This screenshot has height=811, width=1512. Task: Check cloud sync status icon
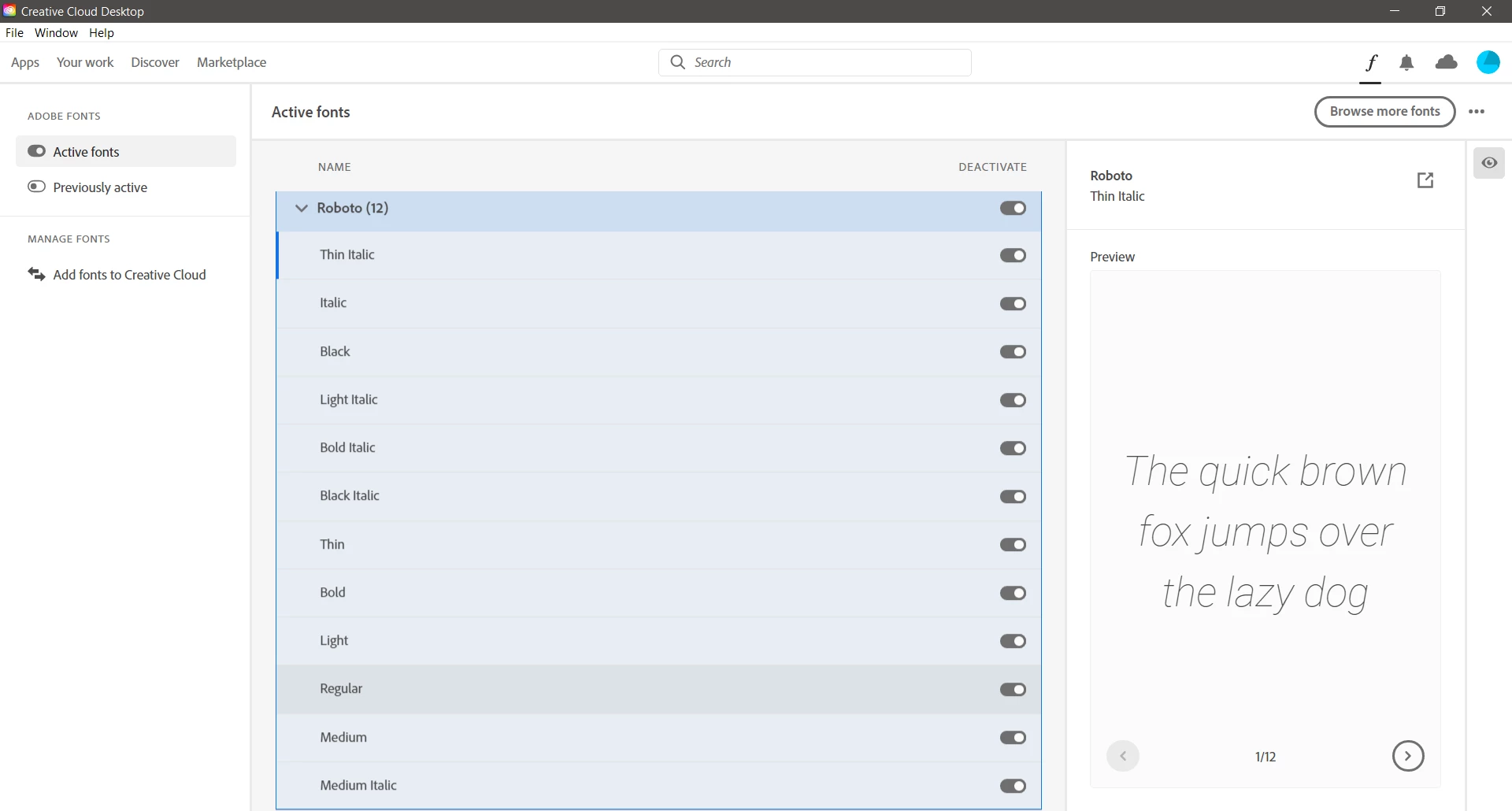tap(1447, 62)
